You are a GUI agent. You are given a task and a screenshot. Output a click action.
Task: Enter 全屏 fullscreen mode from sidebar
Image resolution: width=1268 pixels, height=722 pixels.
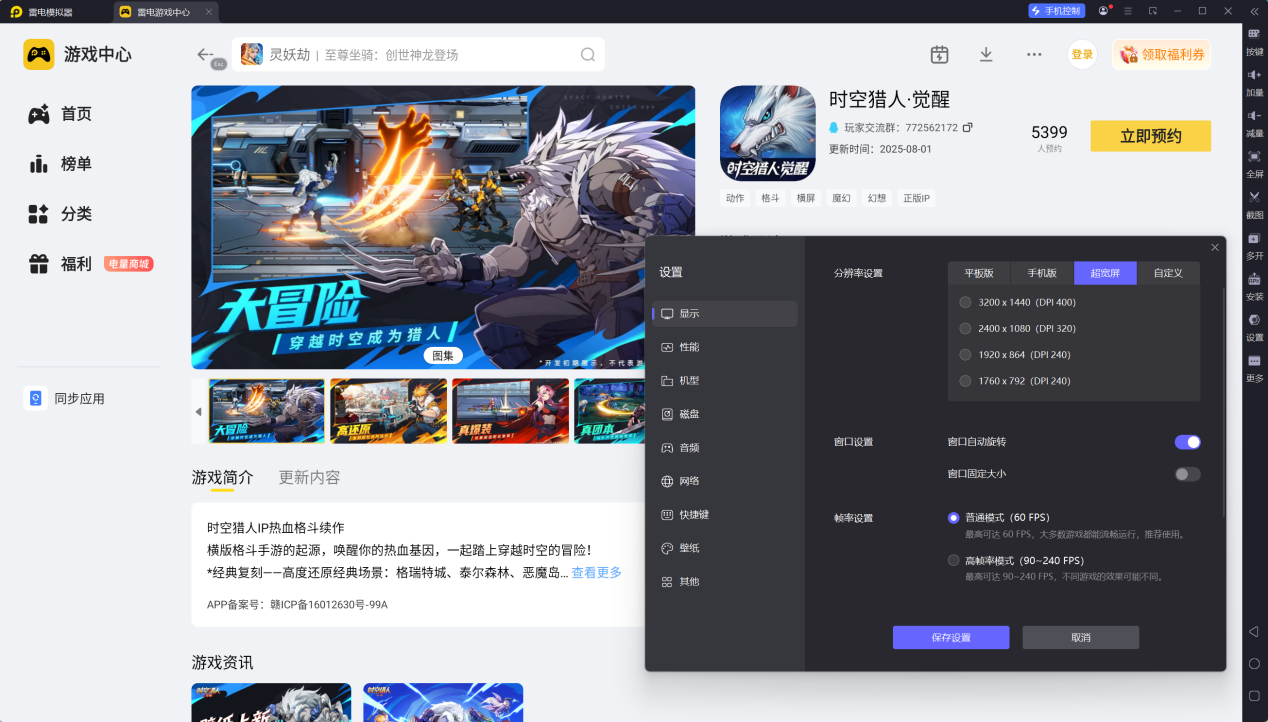pos(1254,156)
